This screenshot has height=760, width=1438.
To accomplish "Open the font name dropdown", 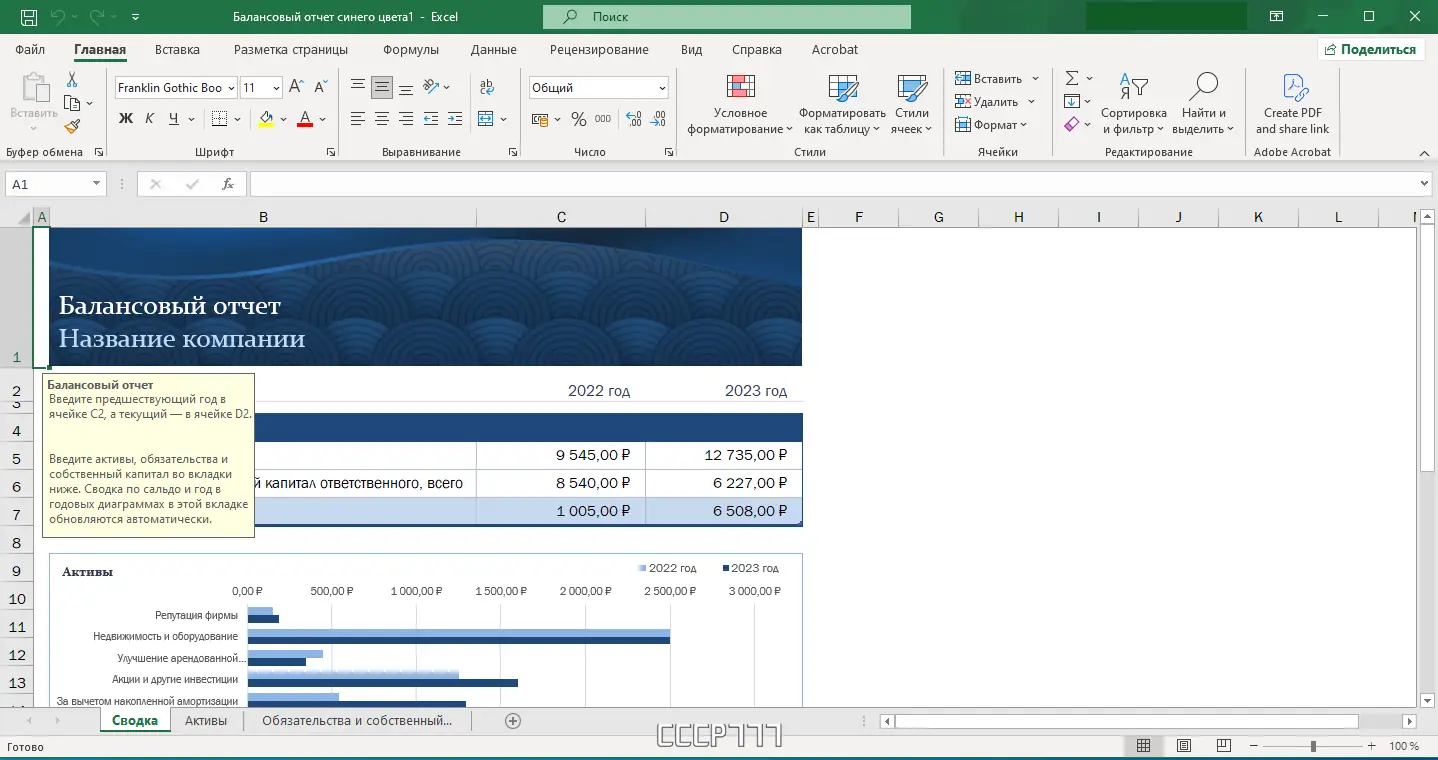I will [x=231, y=88].
